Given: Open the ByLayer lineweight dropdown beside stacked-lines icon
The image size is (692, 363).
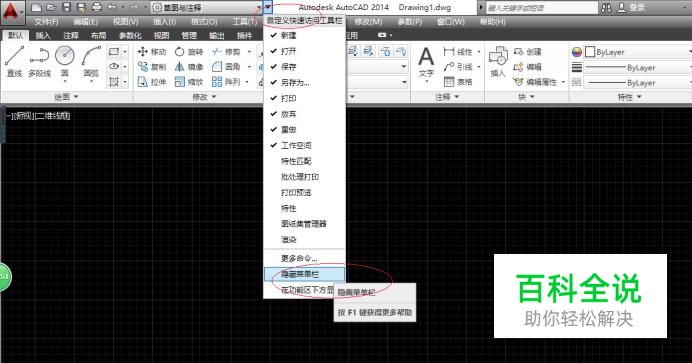Looking at the screenshot, I should [x=638, y=67].
